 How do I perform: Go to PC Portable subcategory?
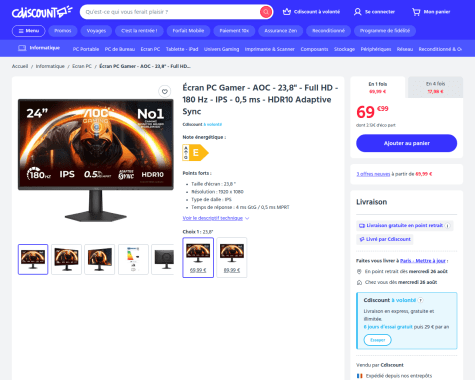coord(86,49)
